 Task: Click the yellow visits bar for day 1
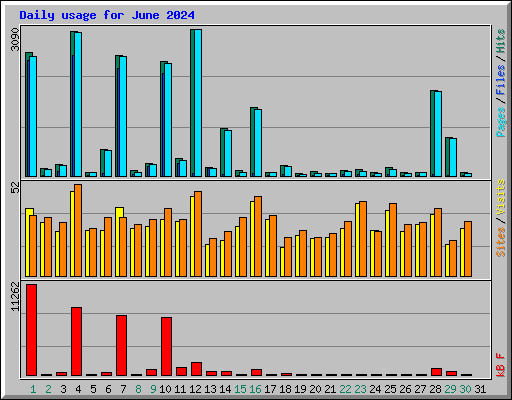tap(28, 242)
